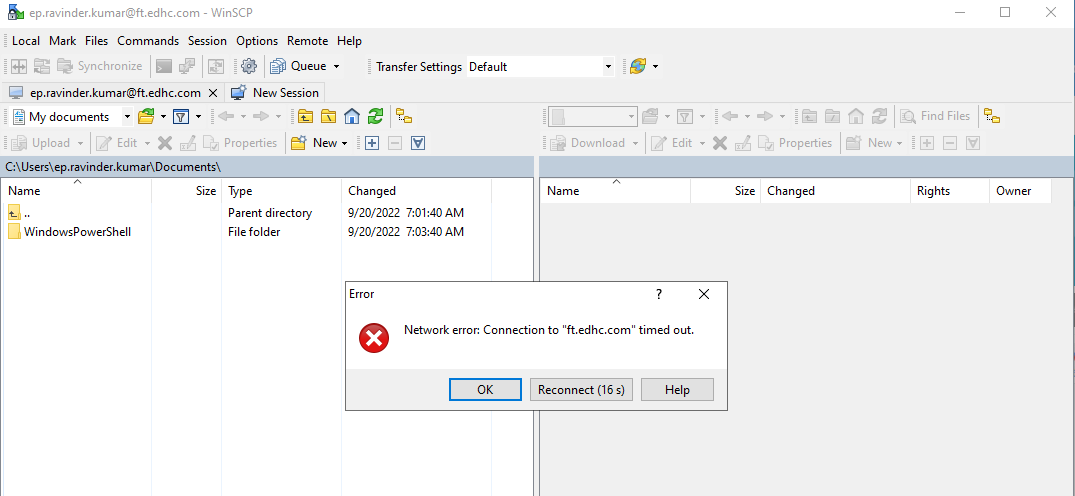Open the local Filter files icon
This screenshot has height=496, width=1075.
(x=181, y=116)
